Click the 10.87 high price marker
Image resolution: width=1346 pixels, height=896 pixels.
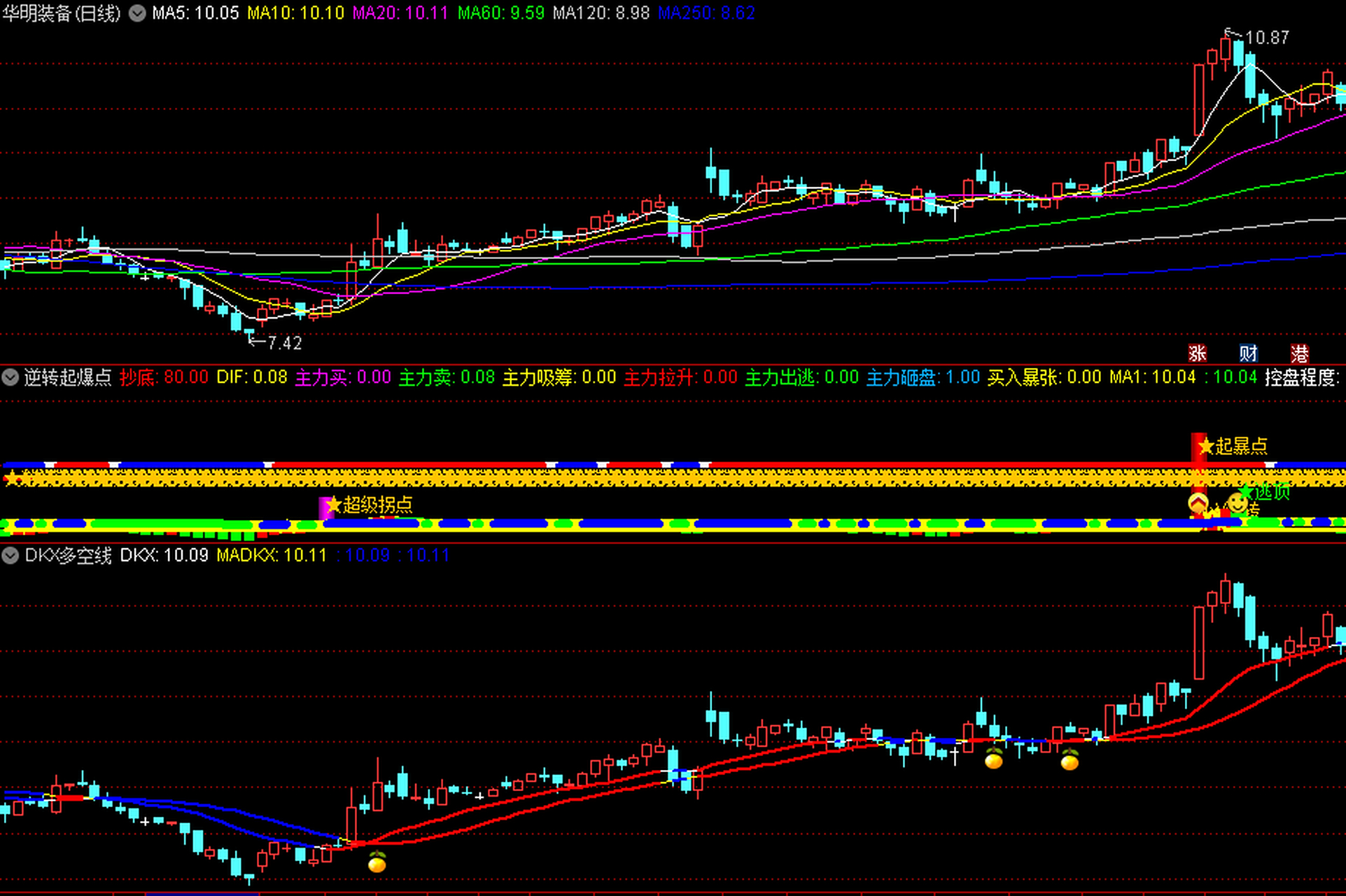[1266, 38]
